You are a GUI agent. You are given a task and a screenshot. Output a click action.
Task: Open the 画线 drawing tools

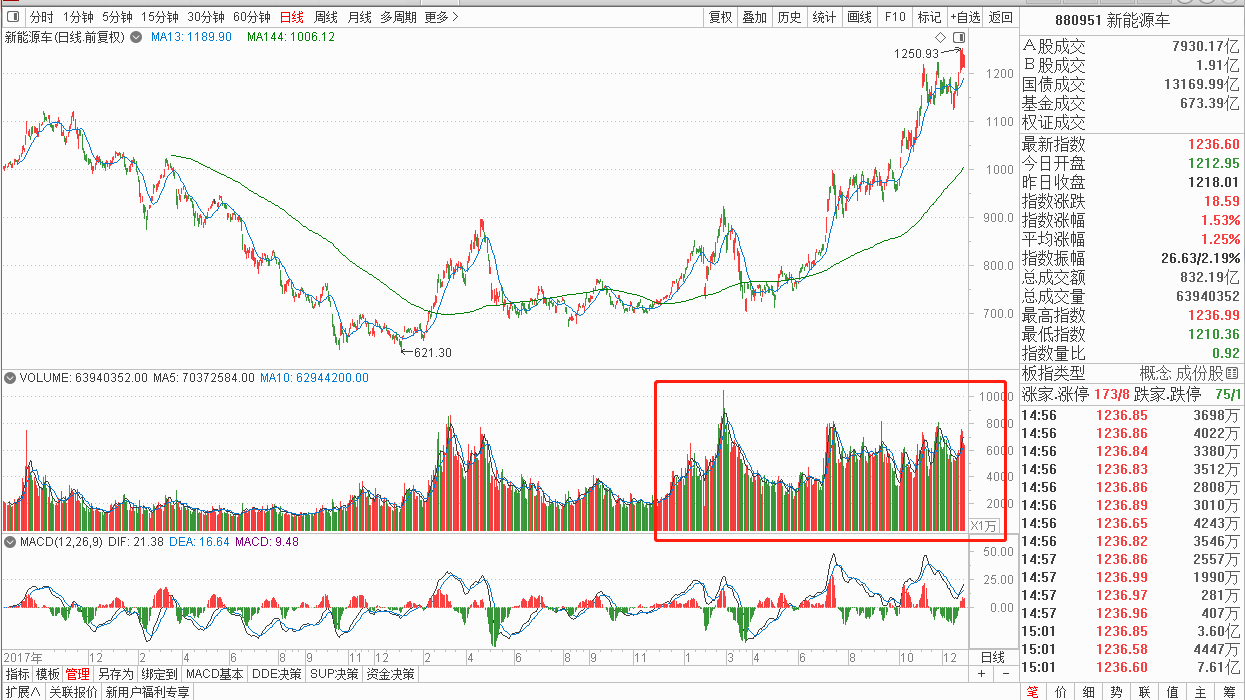click(859, 17)
